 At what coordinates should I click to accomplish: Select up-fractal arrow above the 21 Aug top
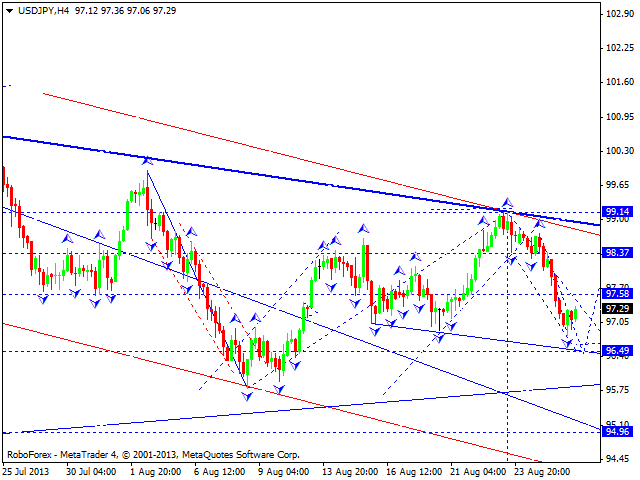507,202
